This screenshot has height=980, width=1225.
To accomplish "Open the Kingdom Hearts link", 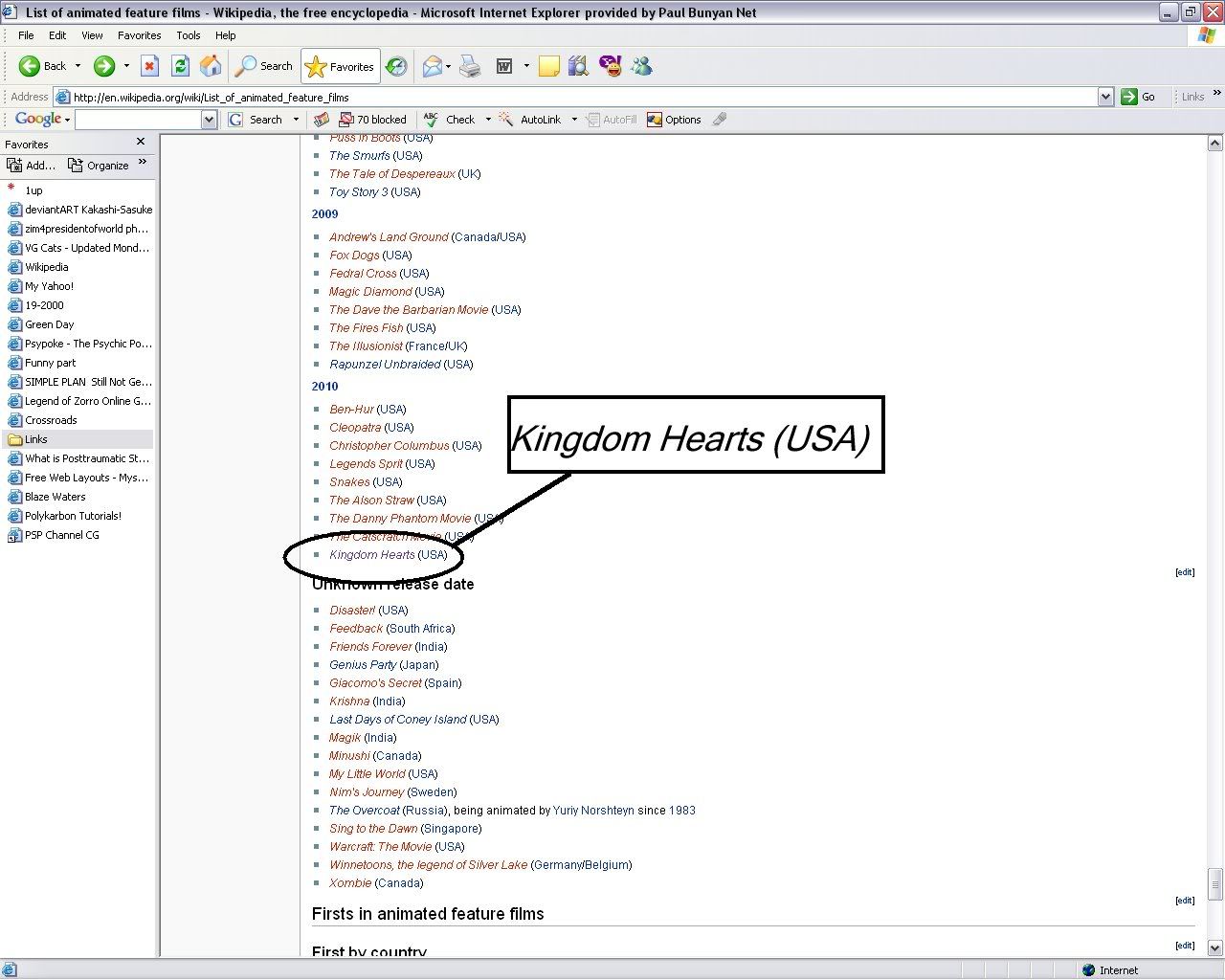I will pos(372,555).
